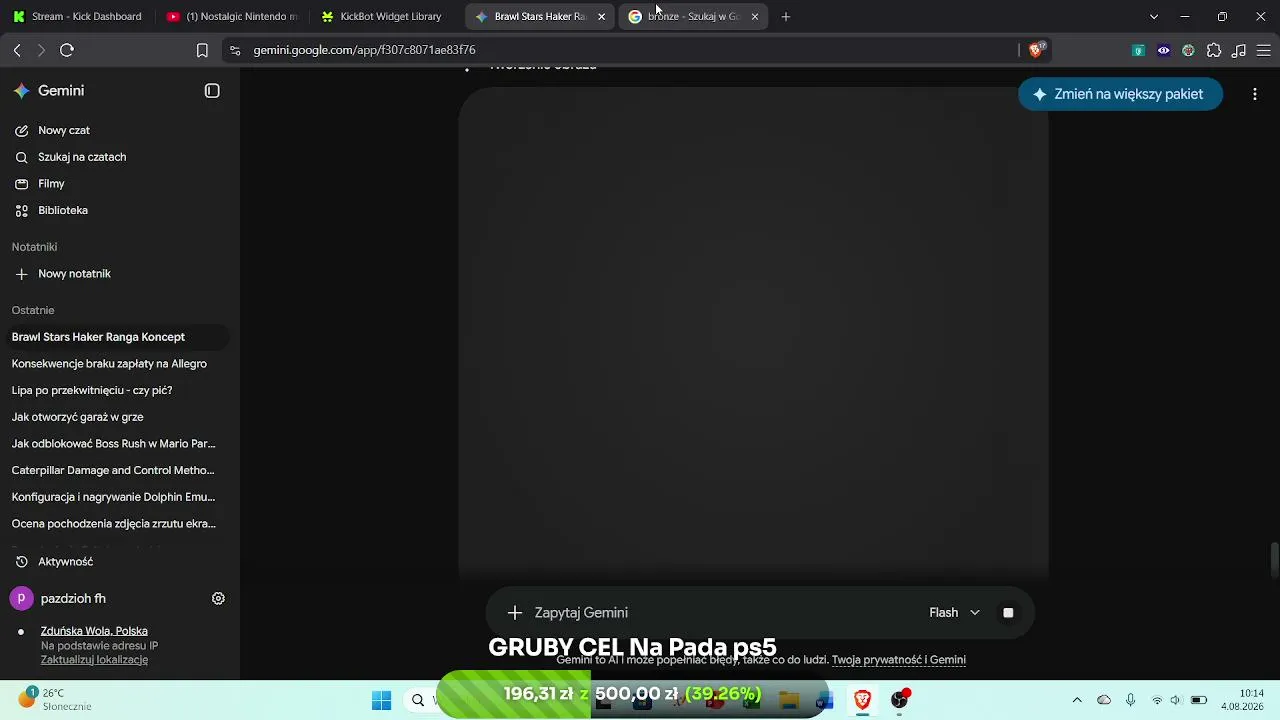Close the Brawl Stars Haker tab

click(x=601, y=17)
